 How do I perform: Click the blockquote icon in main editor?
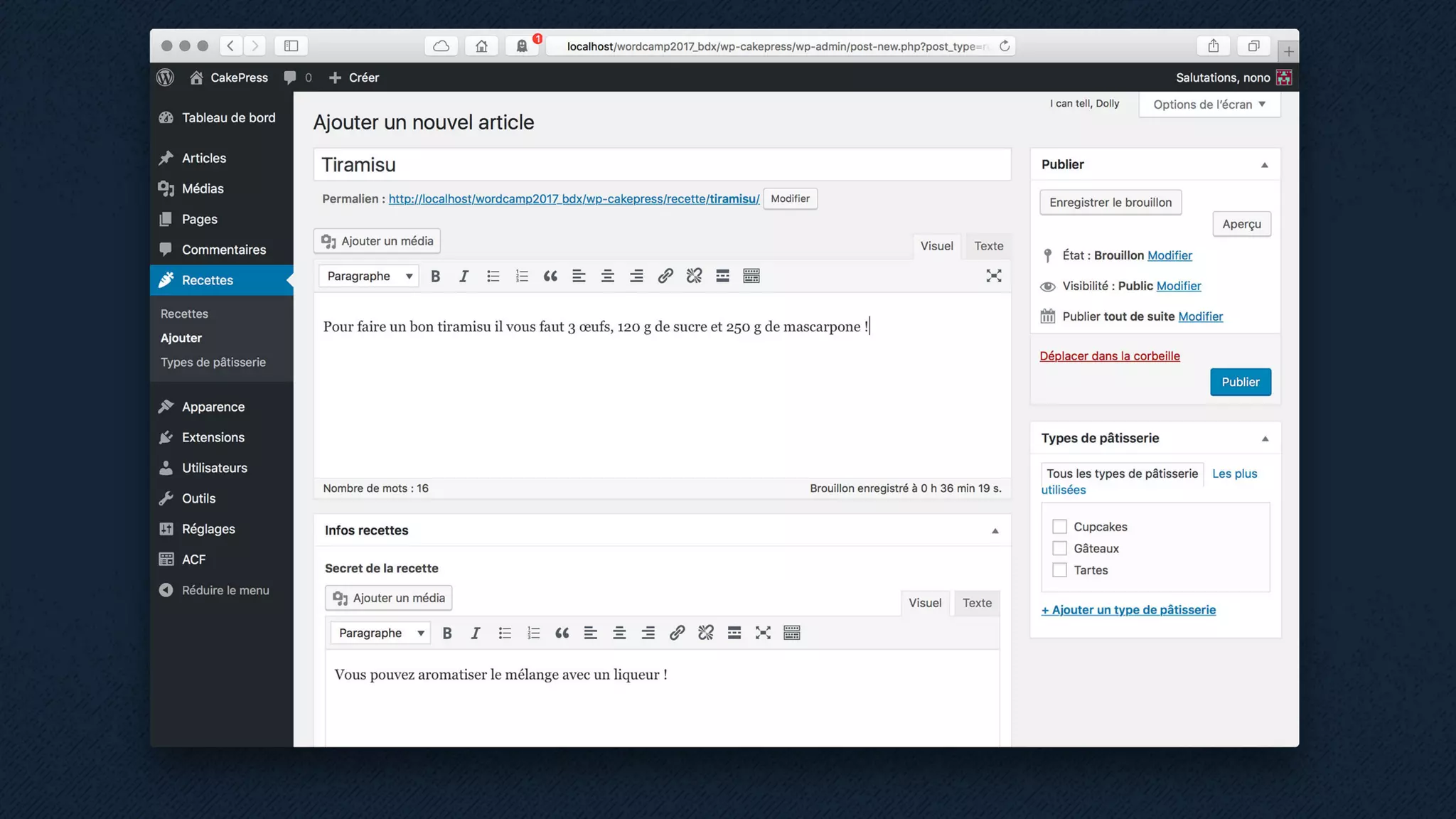point(550,276)
